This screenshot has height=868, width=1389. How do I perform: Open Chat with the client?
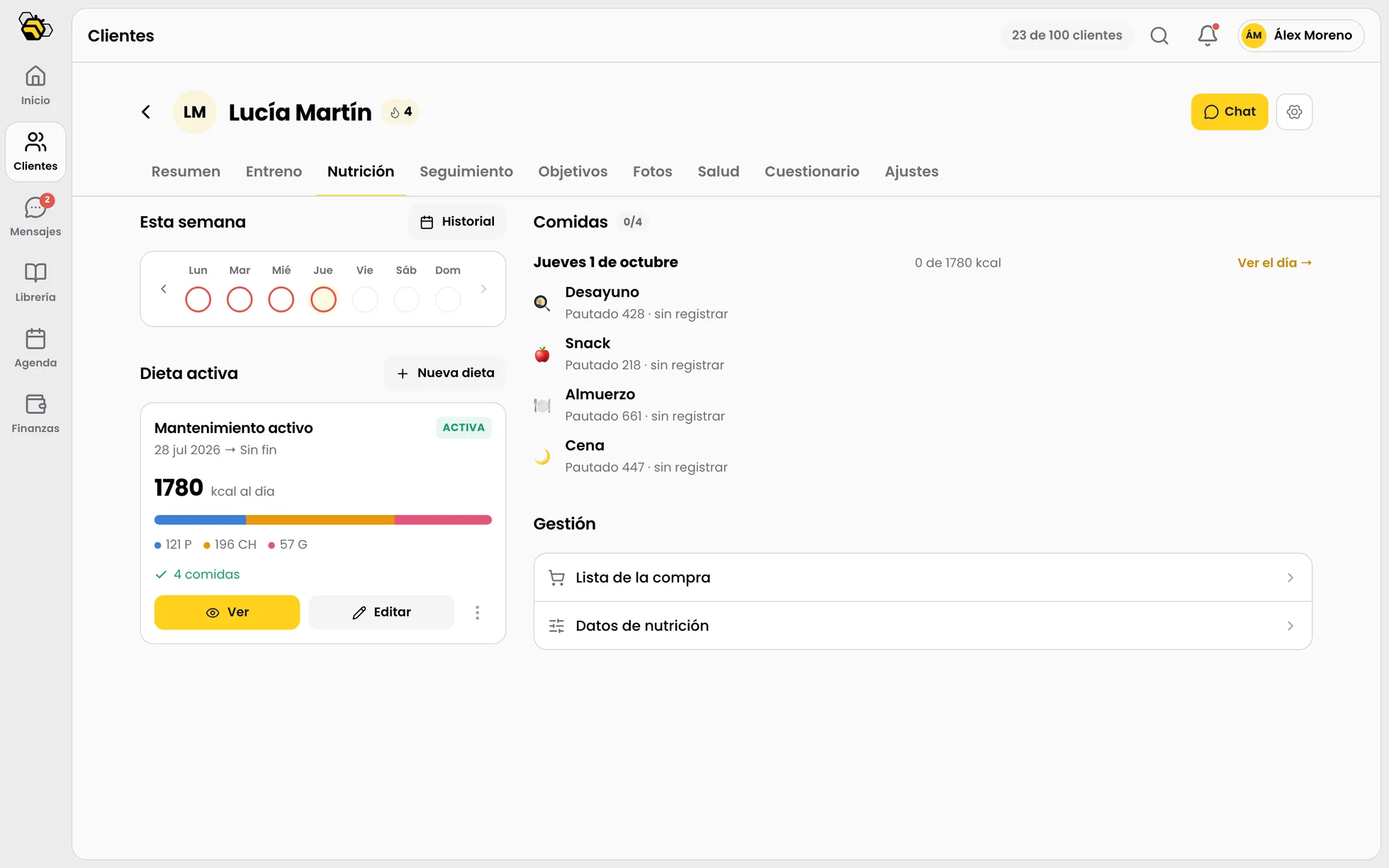click(x=1230, y=112)
